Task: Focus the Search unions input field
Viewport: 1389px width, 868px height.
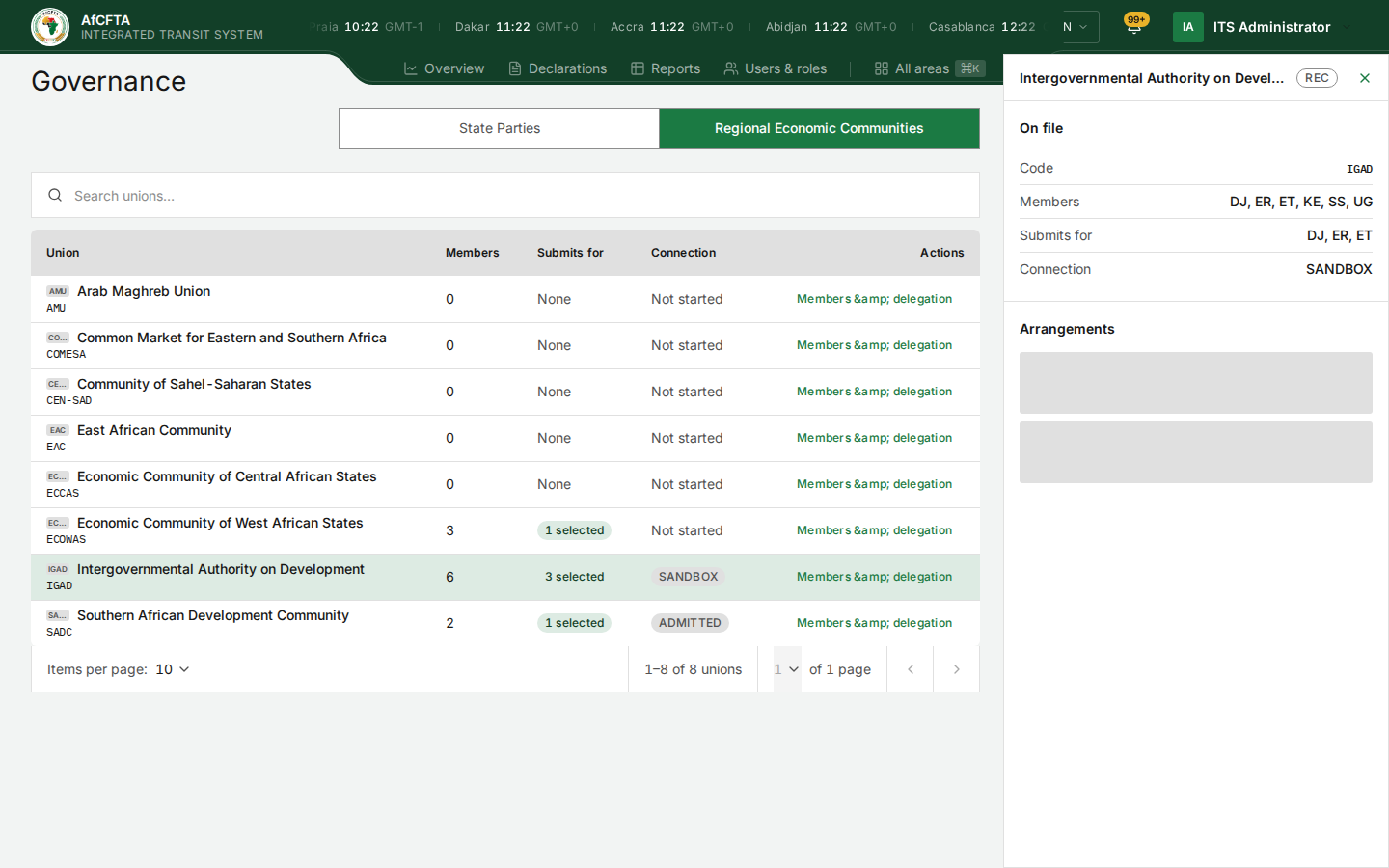Action: pos(505,195)
